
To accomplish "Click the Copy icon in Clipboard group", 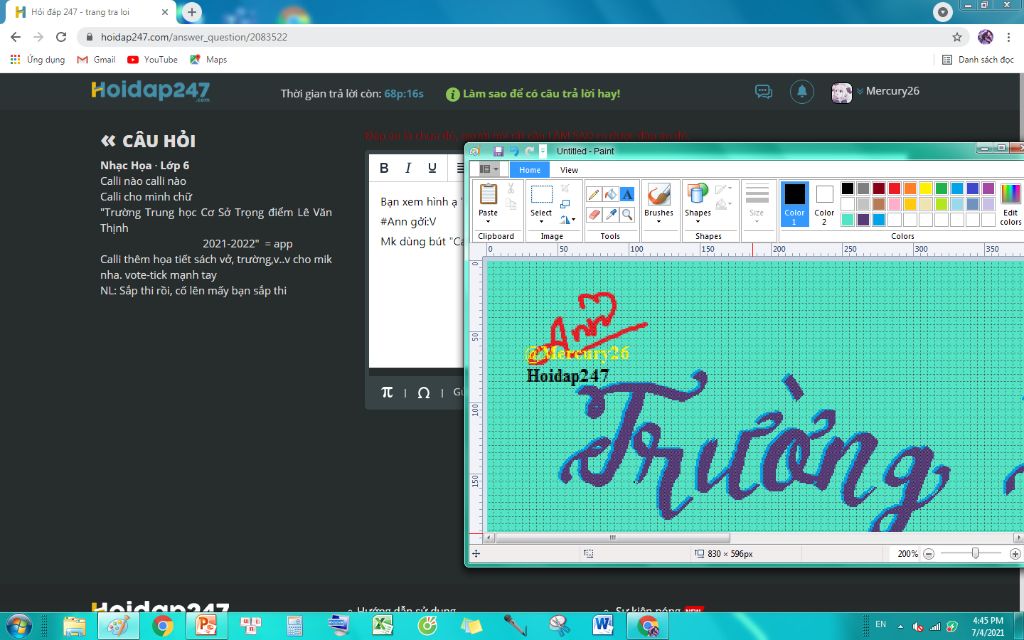I will (511, 204).
